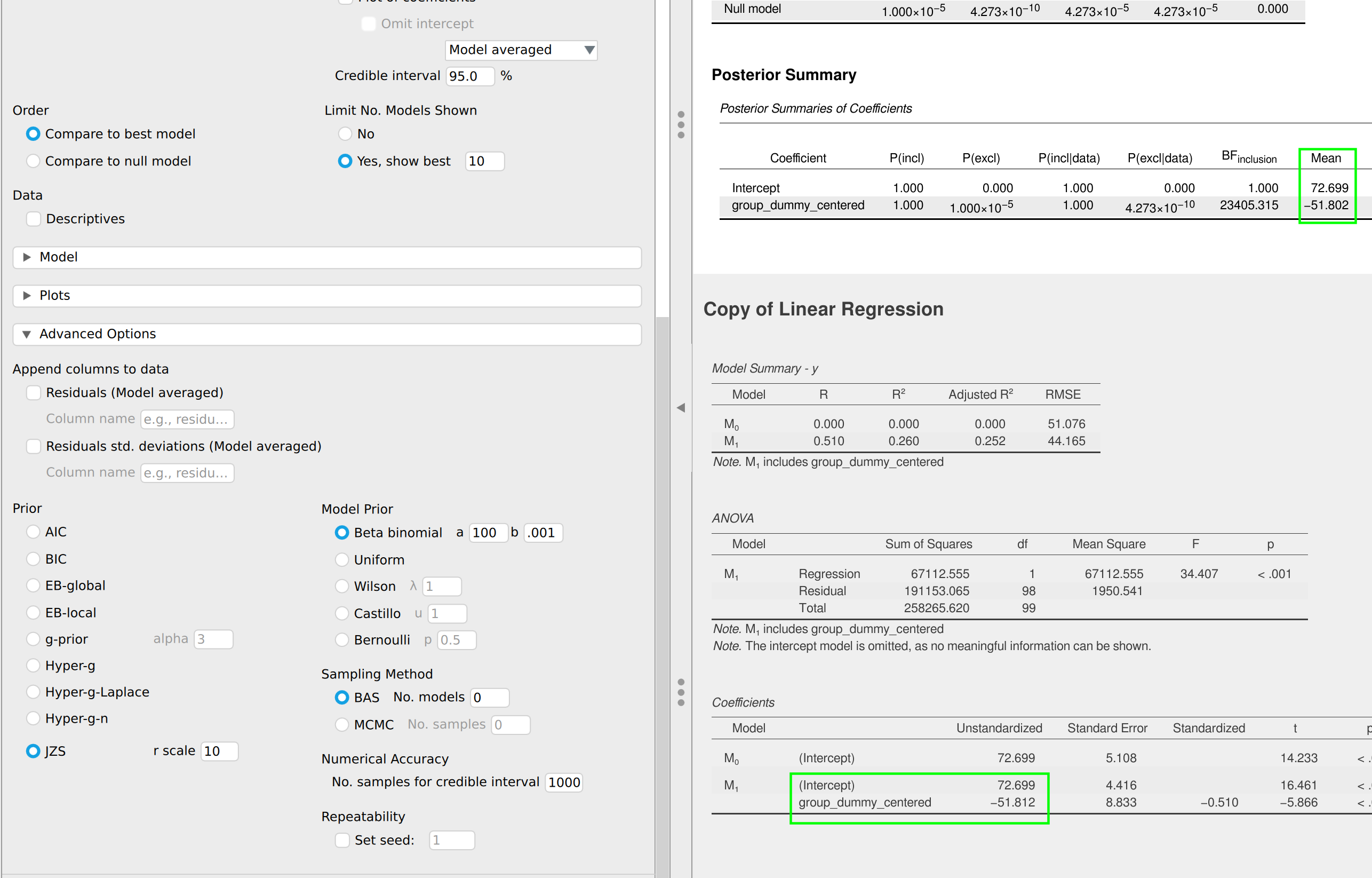
Task: Select No for limit models shown
Action: pos(345,134)
